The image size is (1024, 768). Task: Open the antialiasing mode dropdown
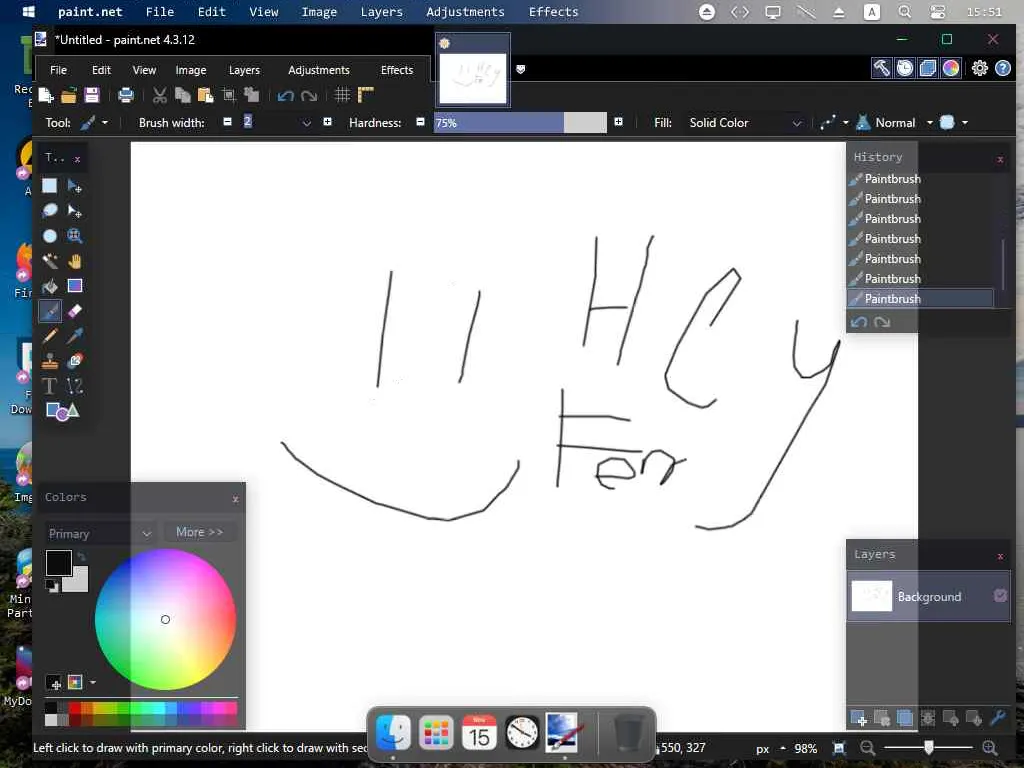click(846, 122)
